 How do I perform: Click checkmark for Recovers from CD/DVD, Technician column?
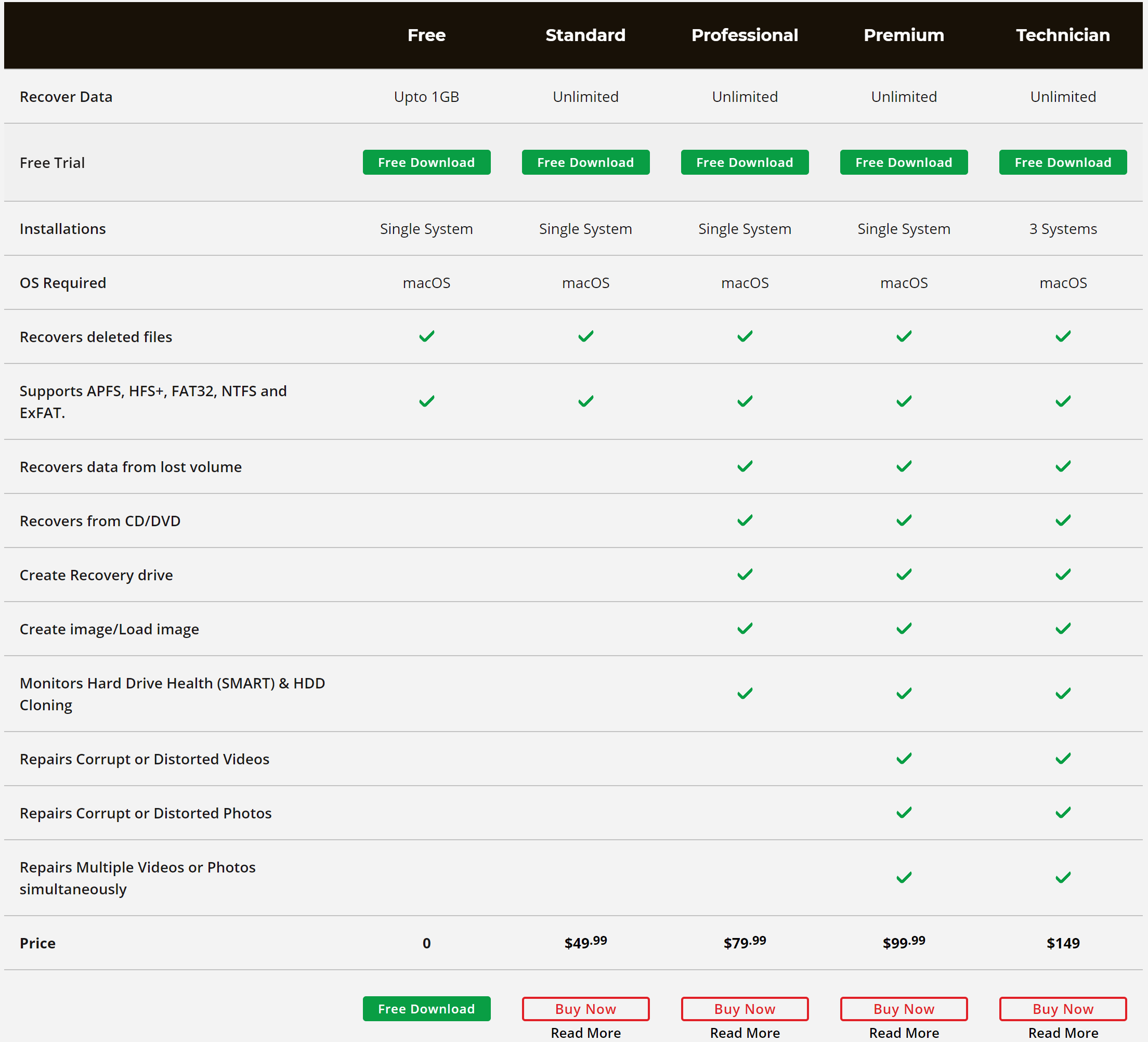pyautogui.click(x=1063, y=520)
